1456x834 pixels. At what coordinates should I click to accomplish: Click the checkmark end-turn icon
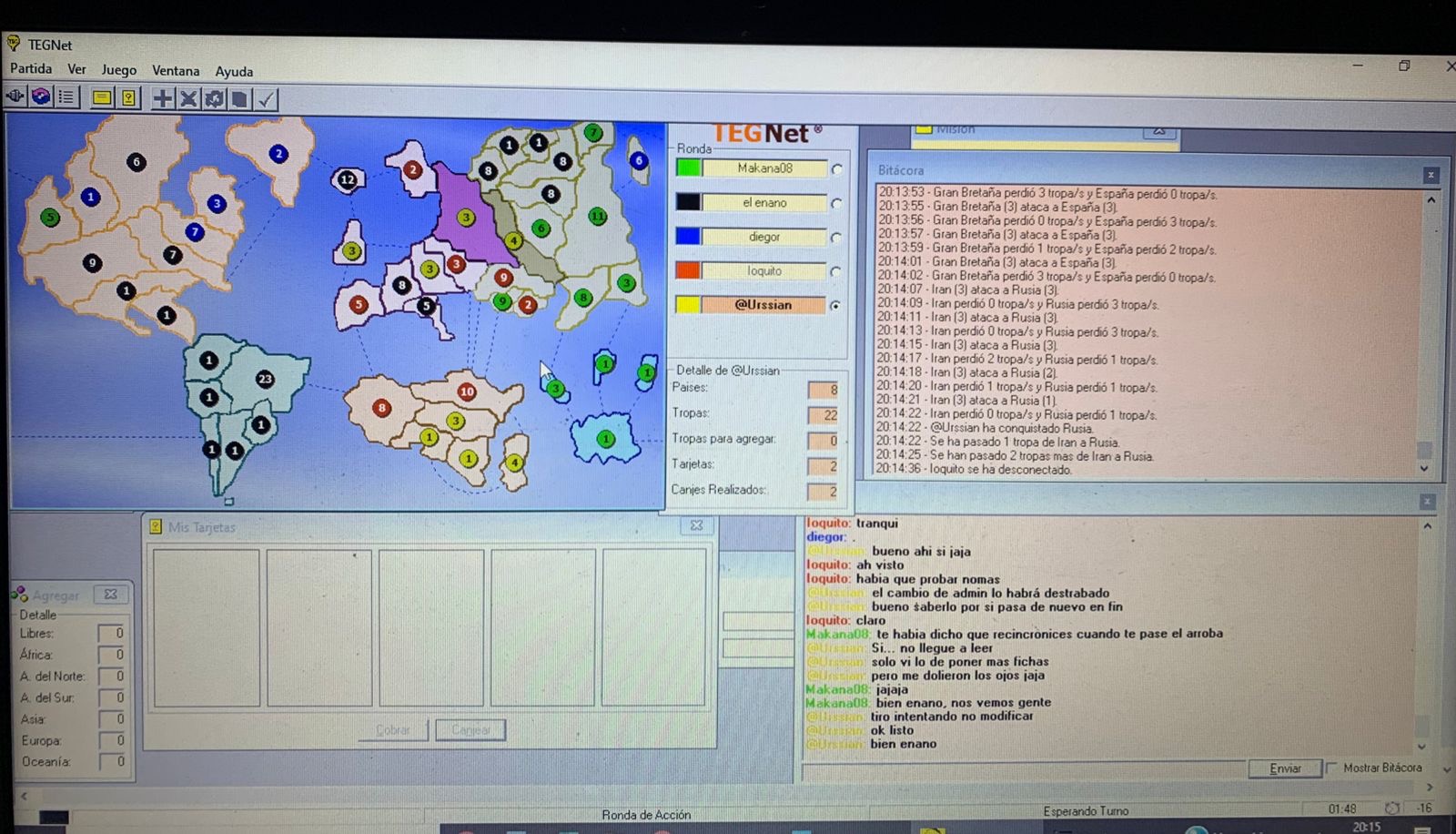266,99
